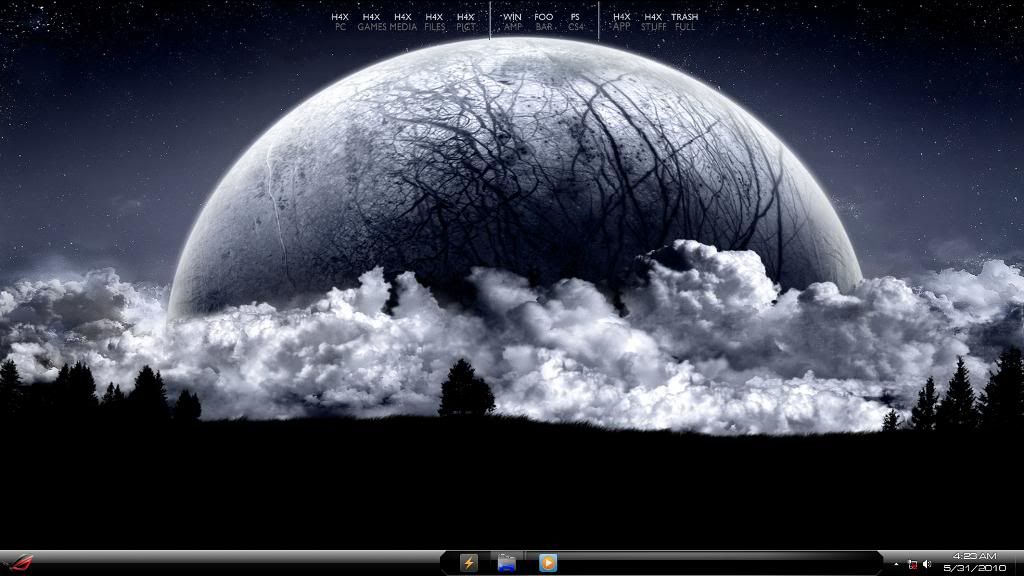Open the lightning bolt taskbar app
The width and height of the screenshot is (1024, 576).
[468, 563]
